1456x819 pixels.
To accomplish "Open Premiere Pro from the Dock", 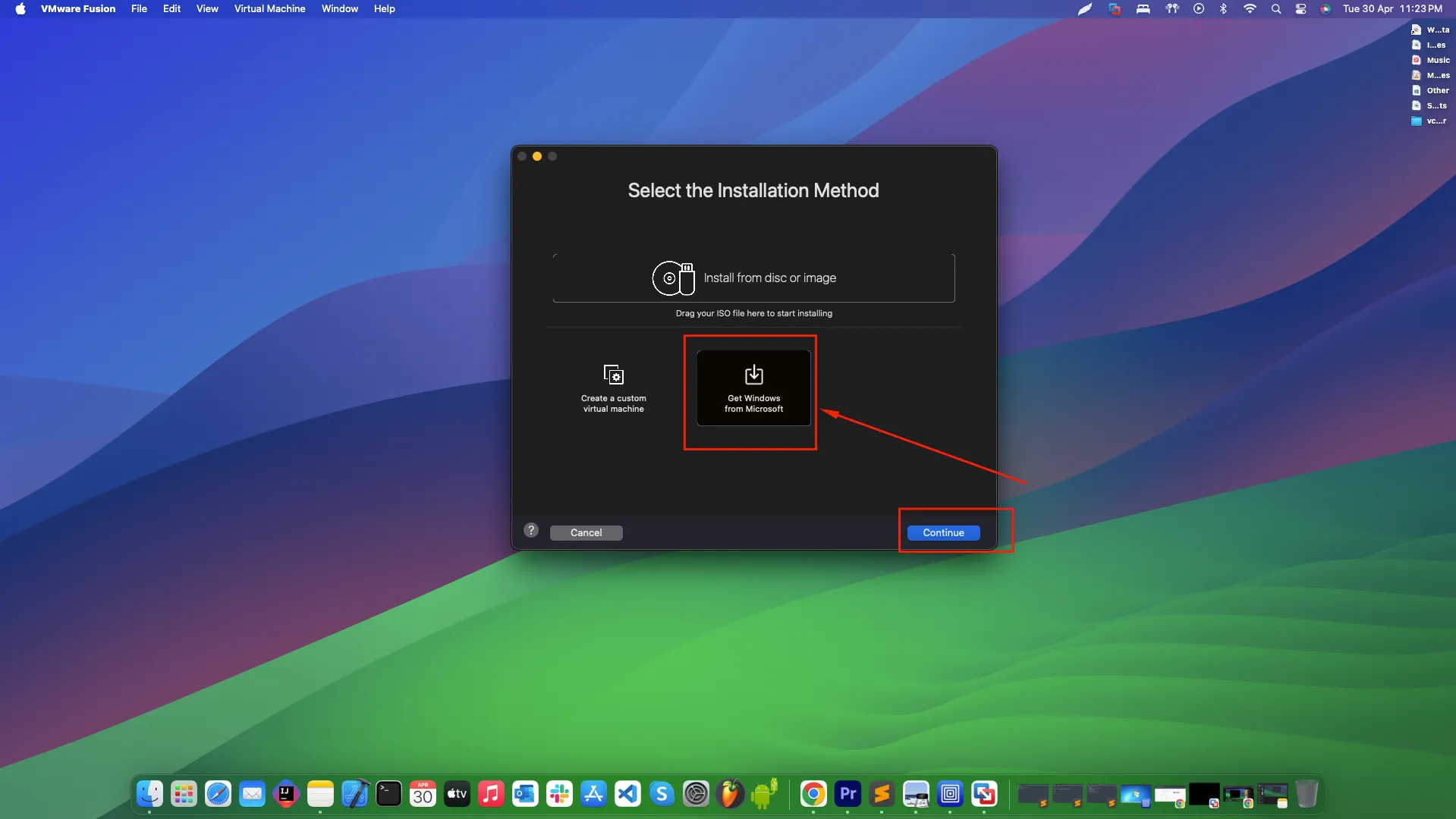I will pos(847,794).
